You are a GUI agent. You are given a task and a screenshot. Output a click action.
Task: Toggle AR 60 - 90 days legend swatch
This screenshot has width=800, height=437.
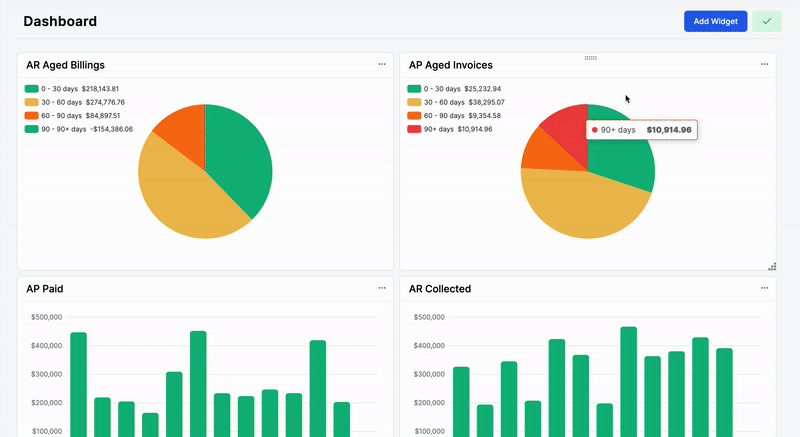tap(32, 116)
